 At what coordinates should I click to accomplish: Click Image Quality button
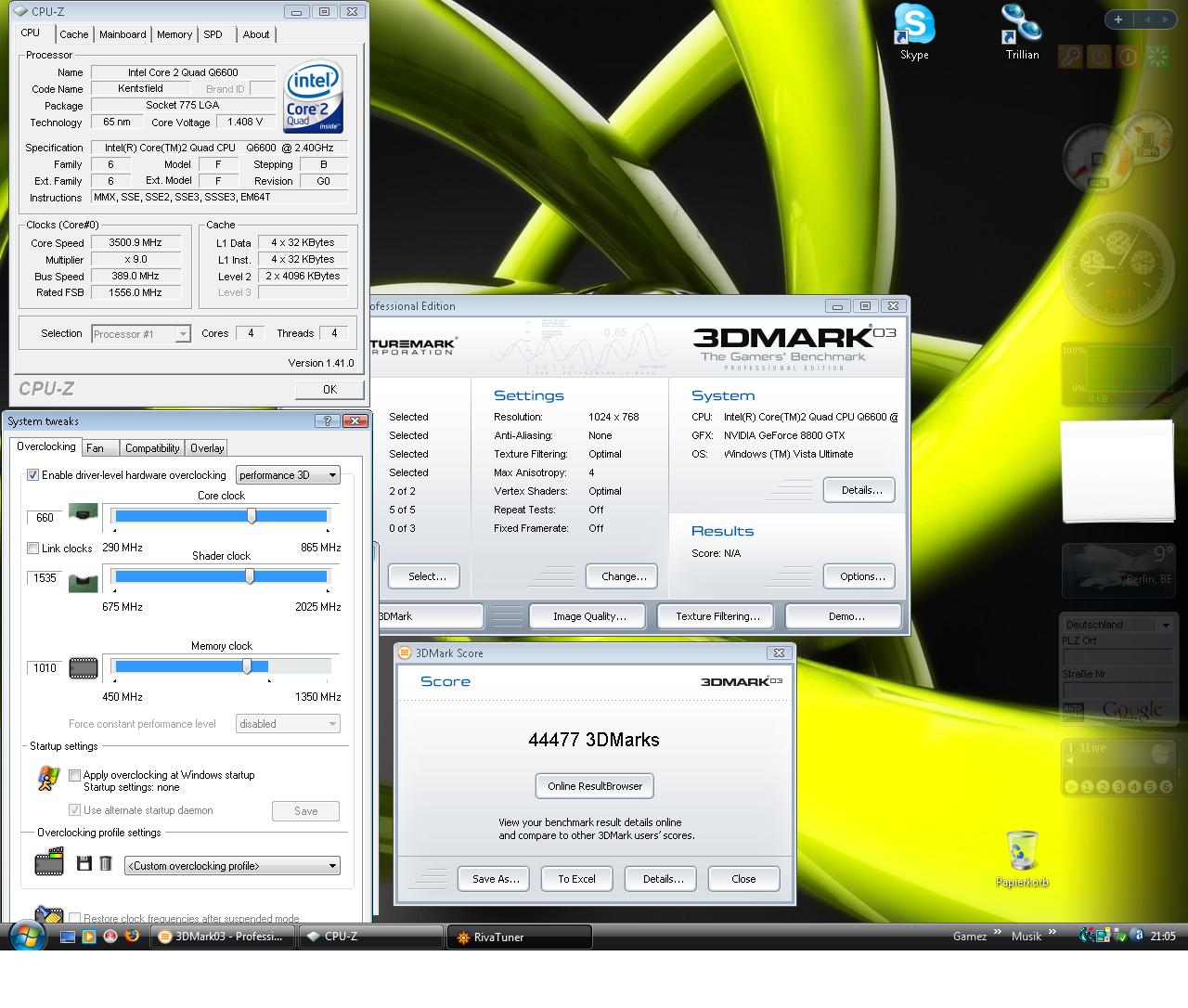[x=589, y=616]
